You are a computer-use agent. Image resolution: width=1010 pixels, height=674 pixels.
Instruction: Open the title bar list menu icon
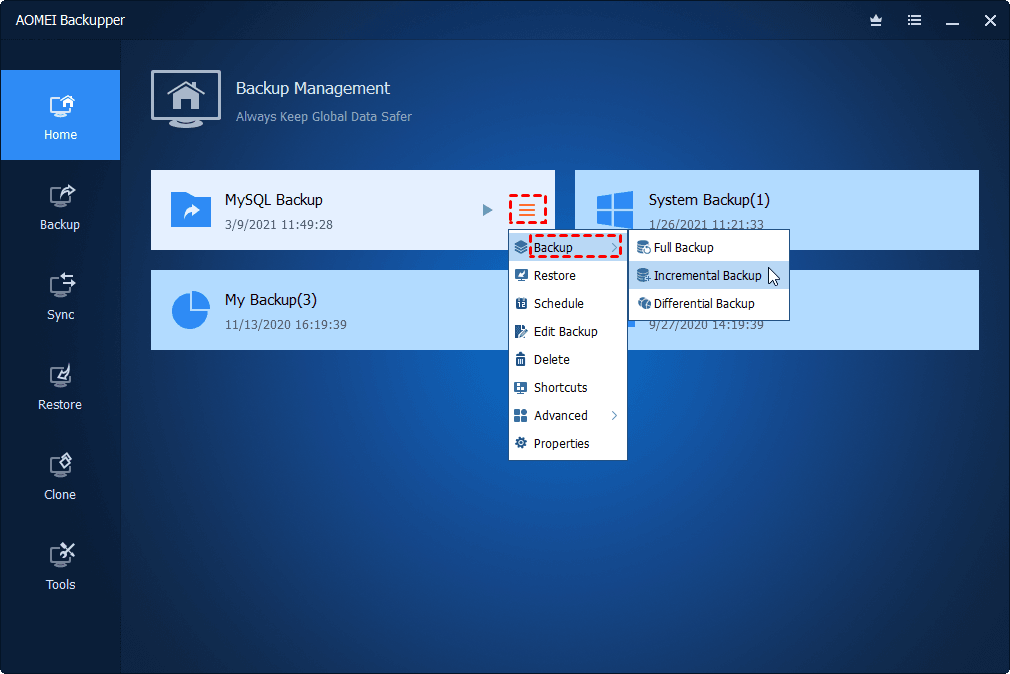pyautogui.click(x=914, y=21)
